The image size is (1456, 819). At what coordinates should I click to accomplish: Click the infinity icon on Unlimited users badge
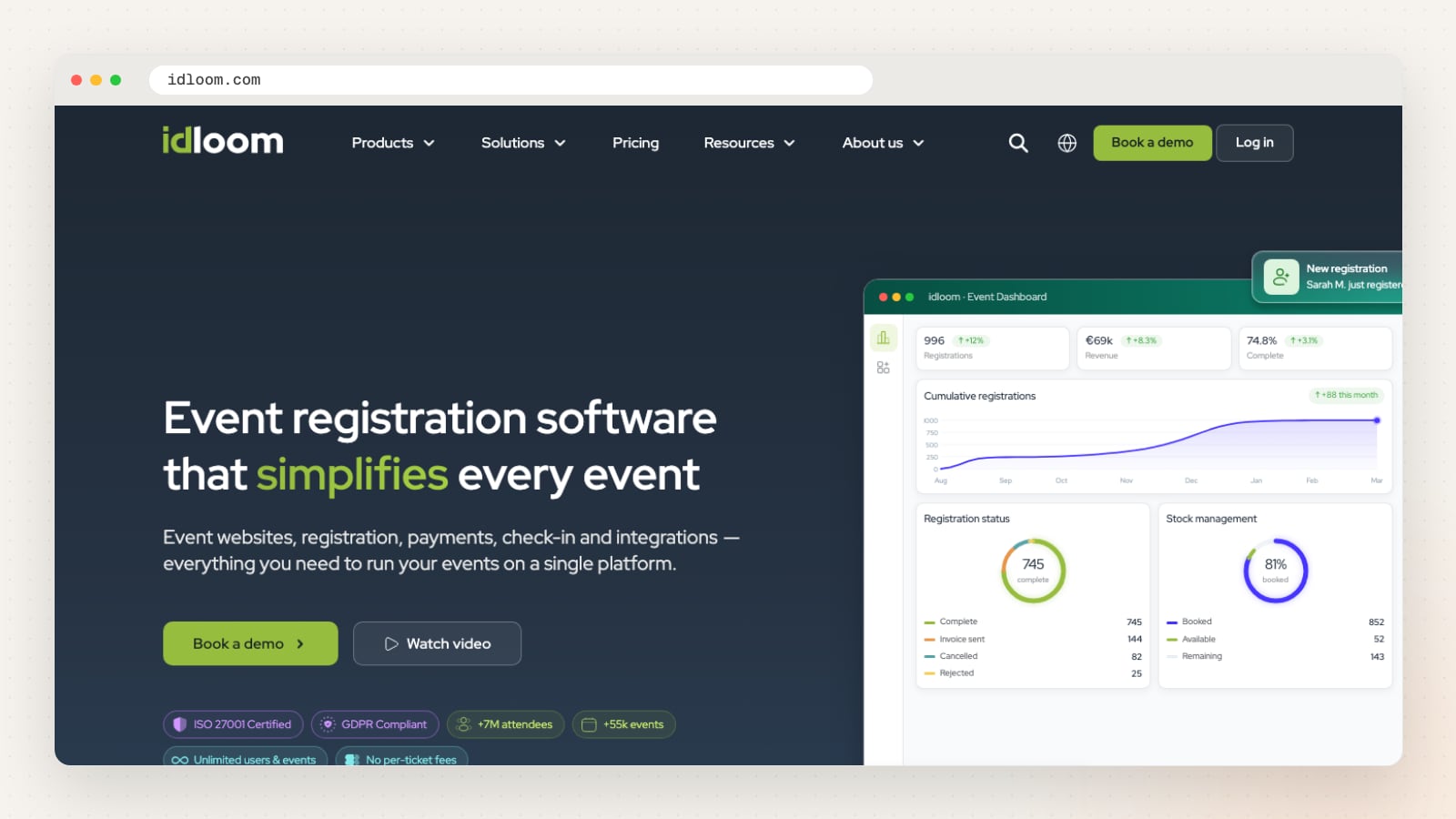tap(180, 760)
